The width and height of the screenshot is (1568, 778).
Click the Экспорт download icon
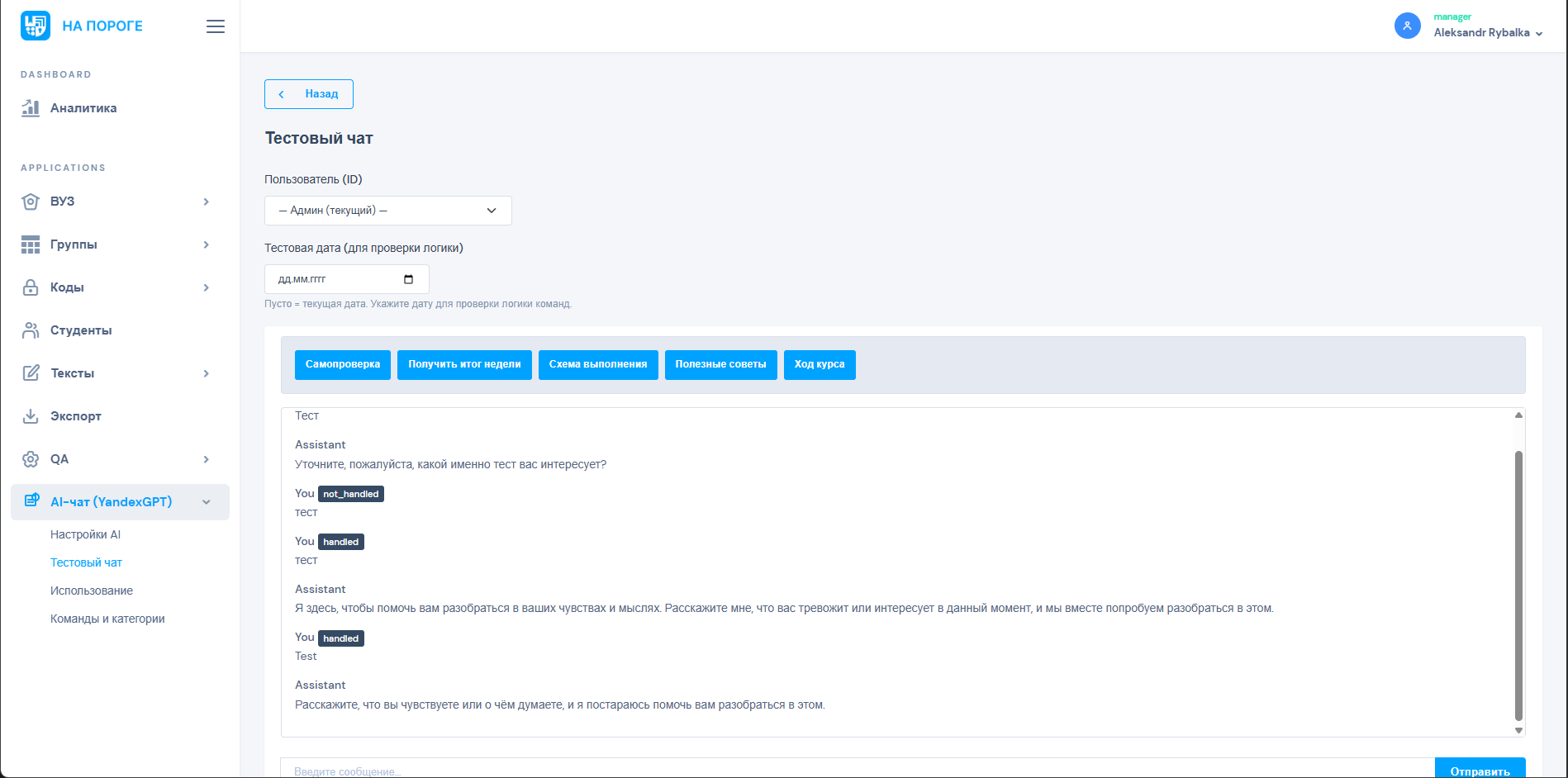pos(31,416)
